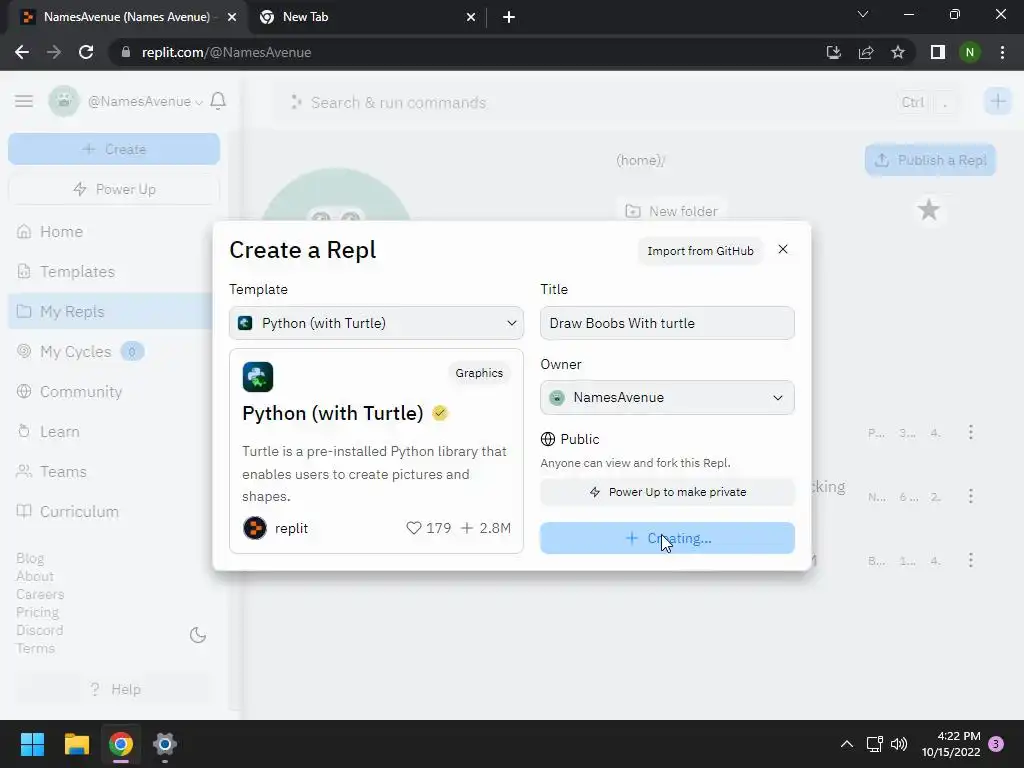The height and width of the screenshot is (768, 1024).
Task: Switch to the New Tab browser tab
Action: click(x=367, y=17)
